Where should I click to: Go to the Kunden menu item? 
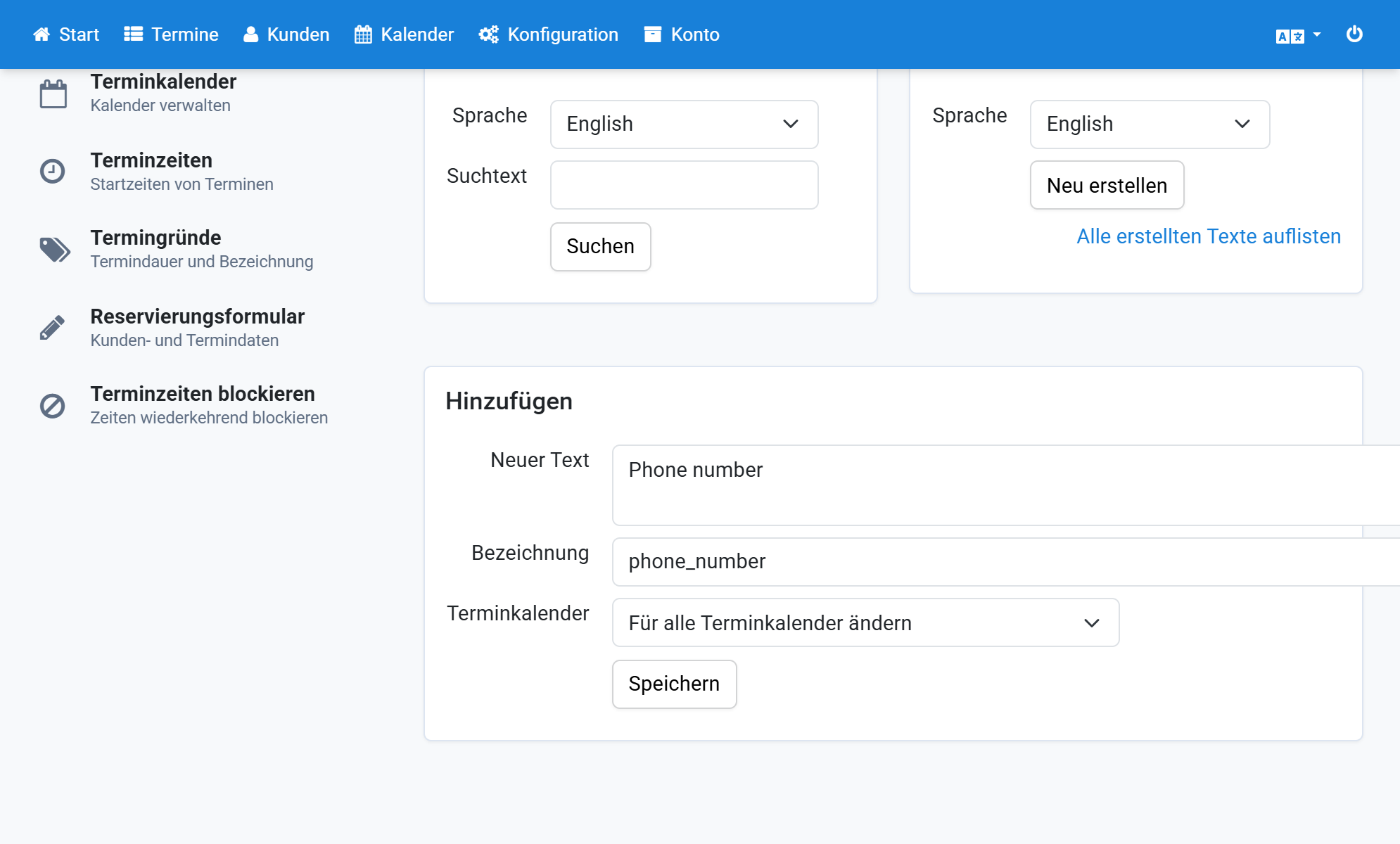[x=286, y=34]
